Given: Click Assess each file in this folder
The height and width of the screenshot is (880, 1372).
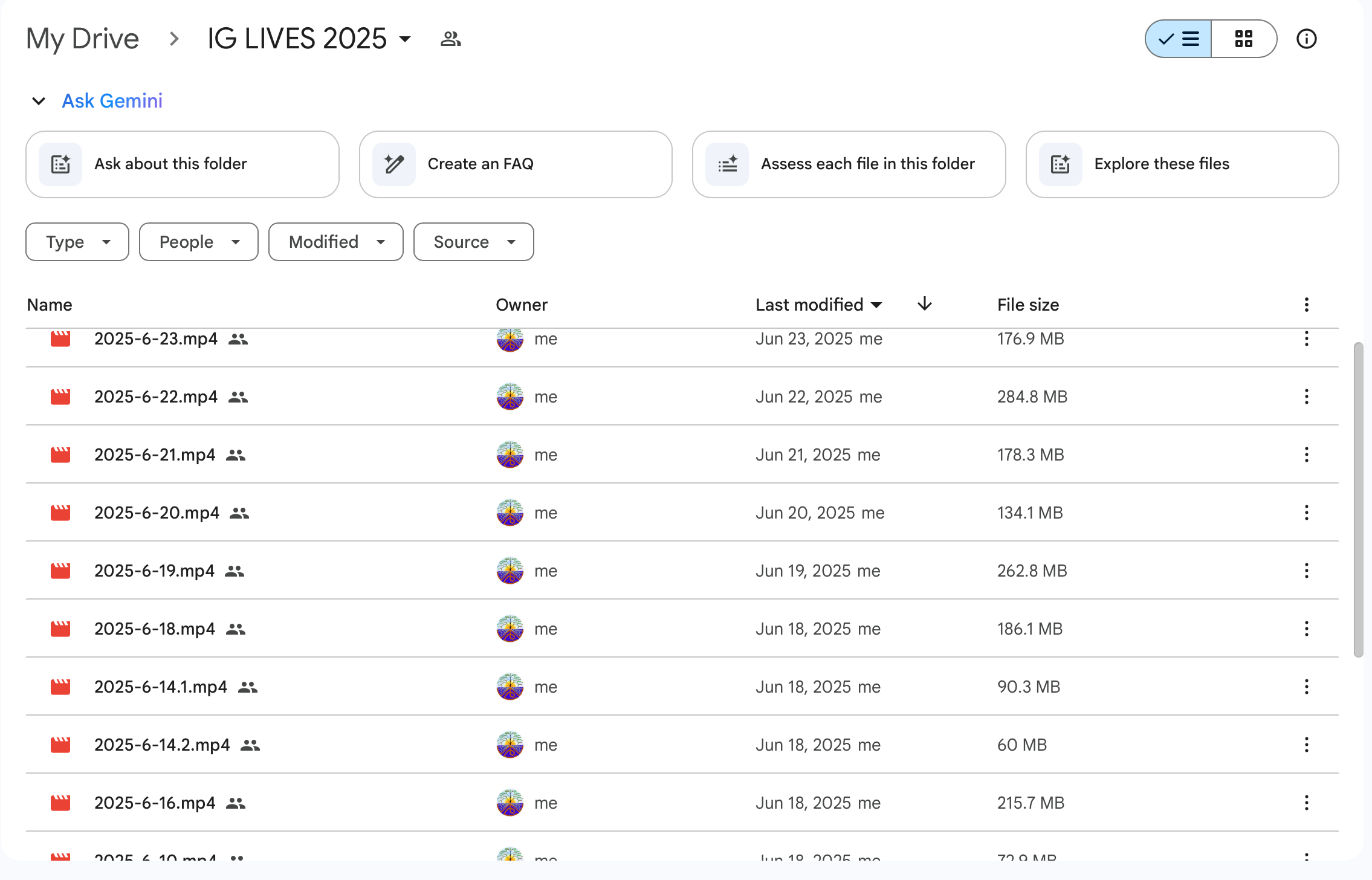Looking at the screenshot, I should coord(849,164).
